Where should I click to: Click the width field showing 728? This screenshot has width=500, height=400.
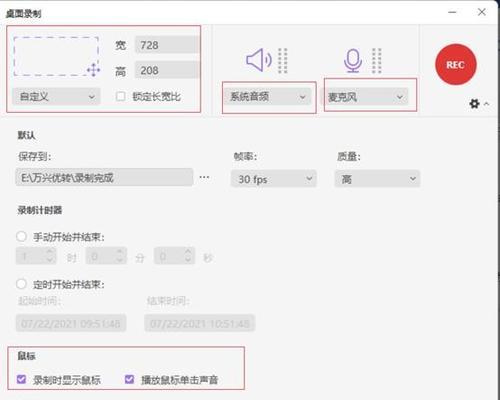pos(167,45)
